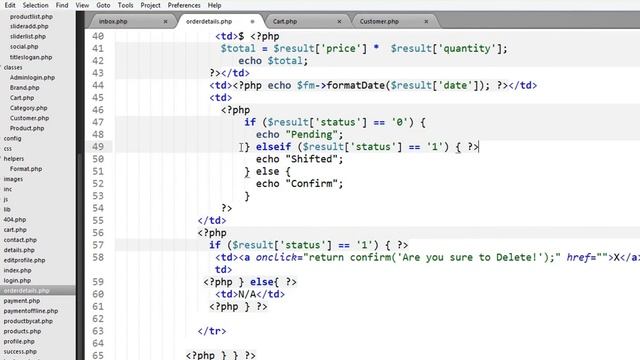Select orderdetails.php in the sidebar

pyautogui.click(x=27, y=291)
